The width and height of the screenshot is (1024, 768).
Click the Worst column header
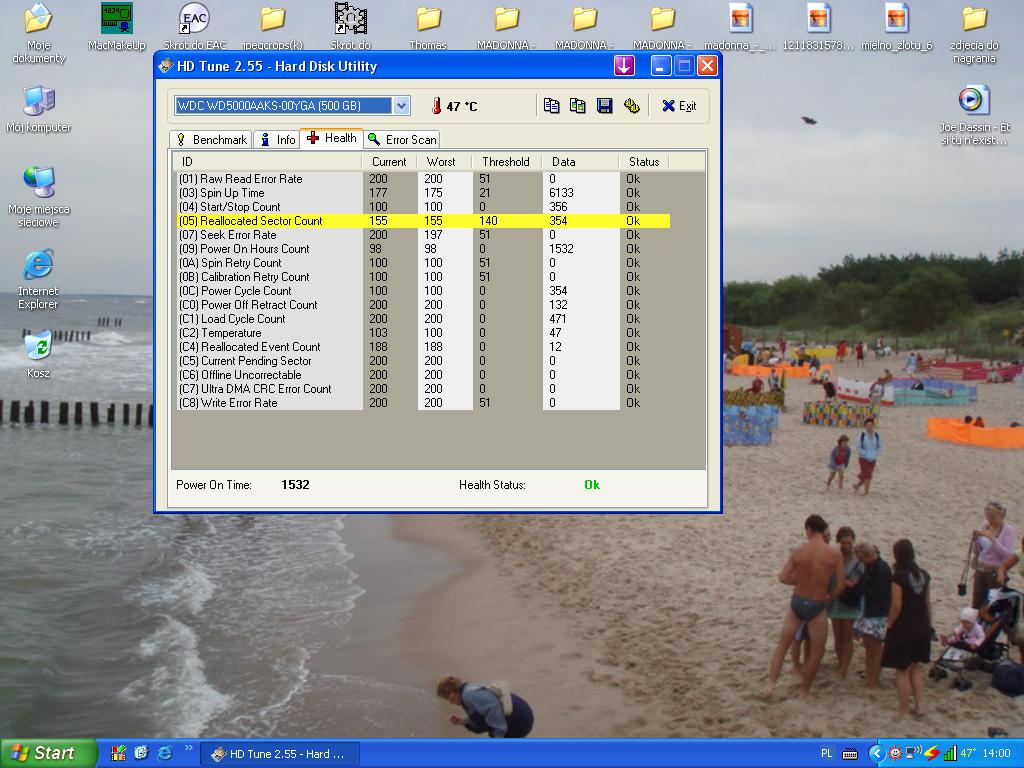pos(444,161)
